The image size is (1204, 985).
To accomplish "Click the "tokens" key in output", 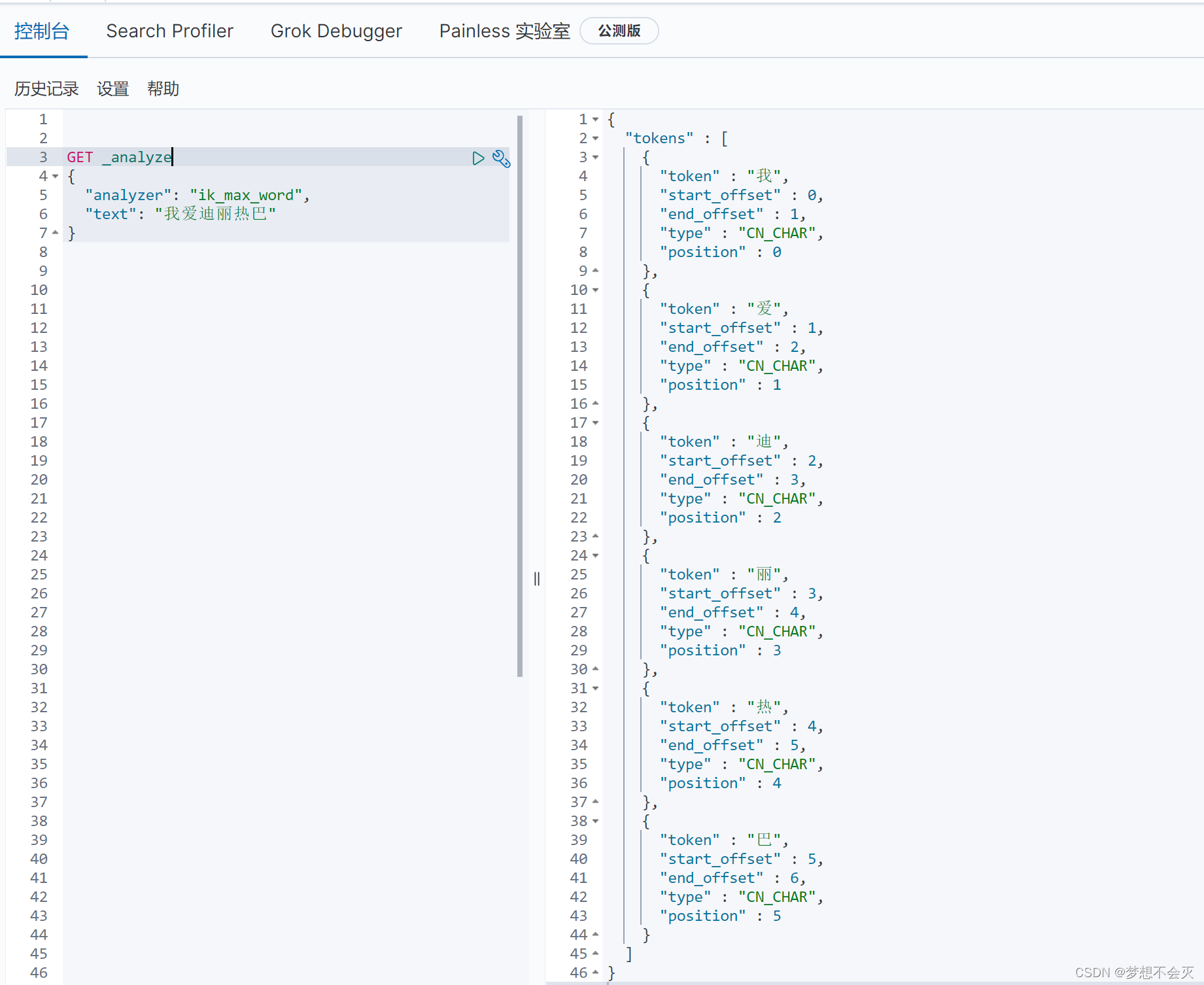I will pos(659,139).
